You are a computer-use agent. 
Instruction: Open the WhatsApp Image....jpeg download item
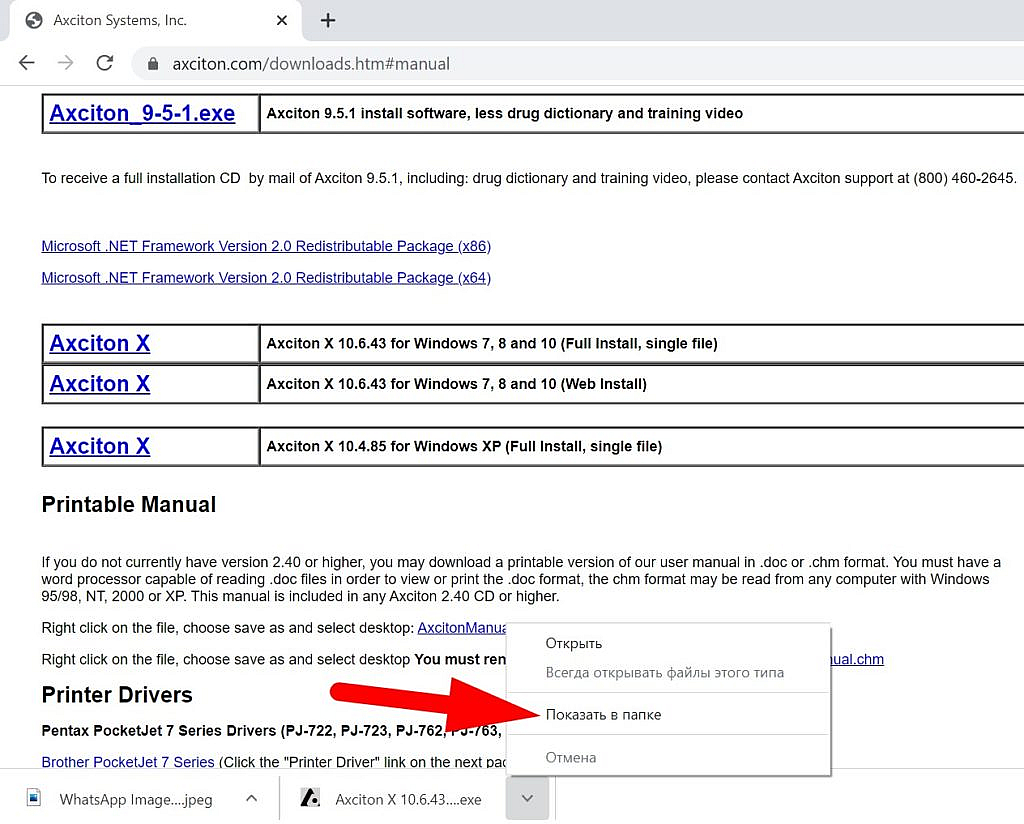click(x=135, y=799)
